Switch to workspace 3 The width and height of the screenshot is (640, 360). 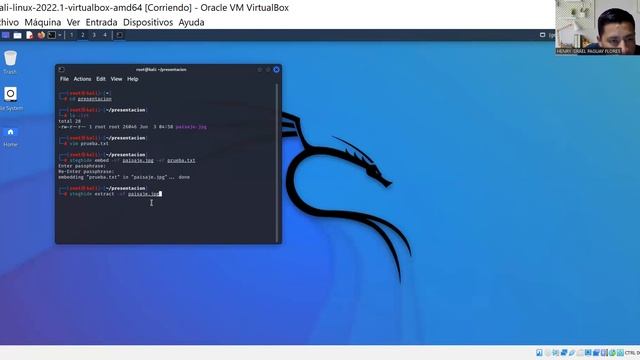coord(94,35)
